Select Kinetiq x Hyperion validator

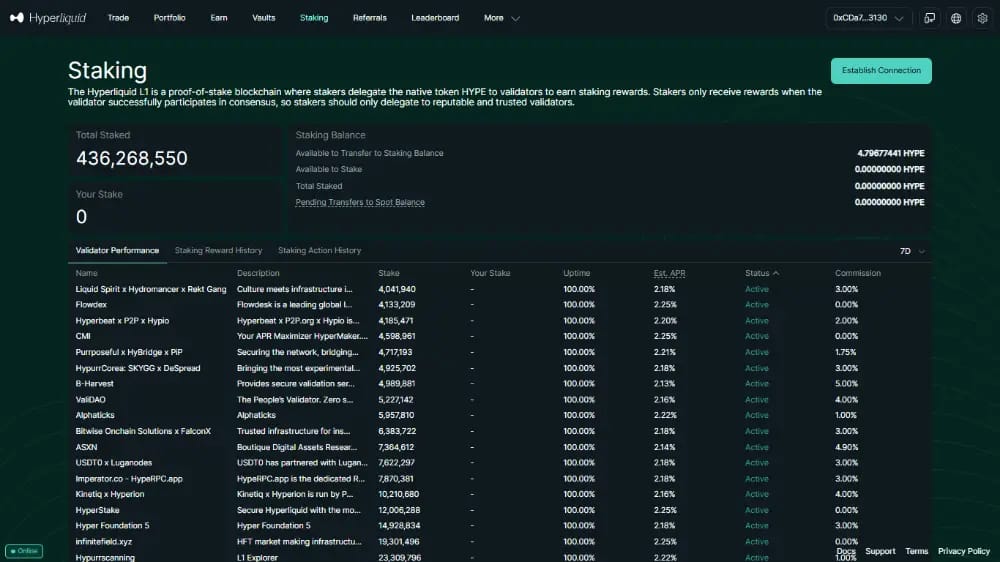[x=110, y=494]
